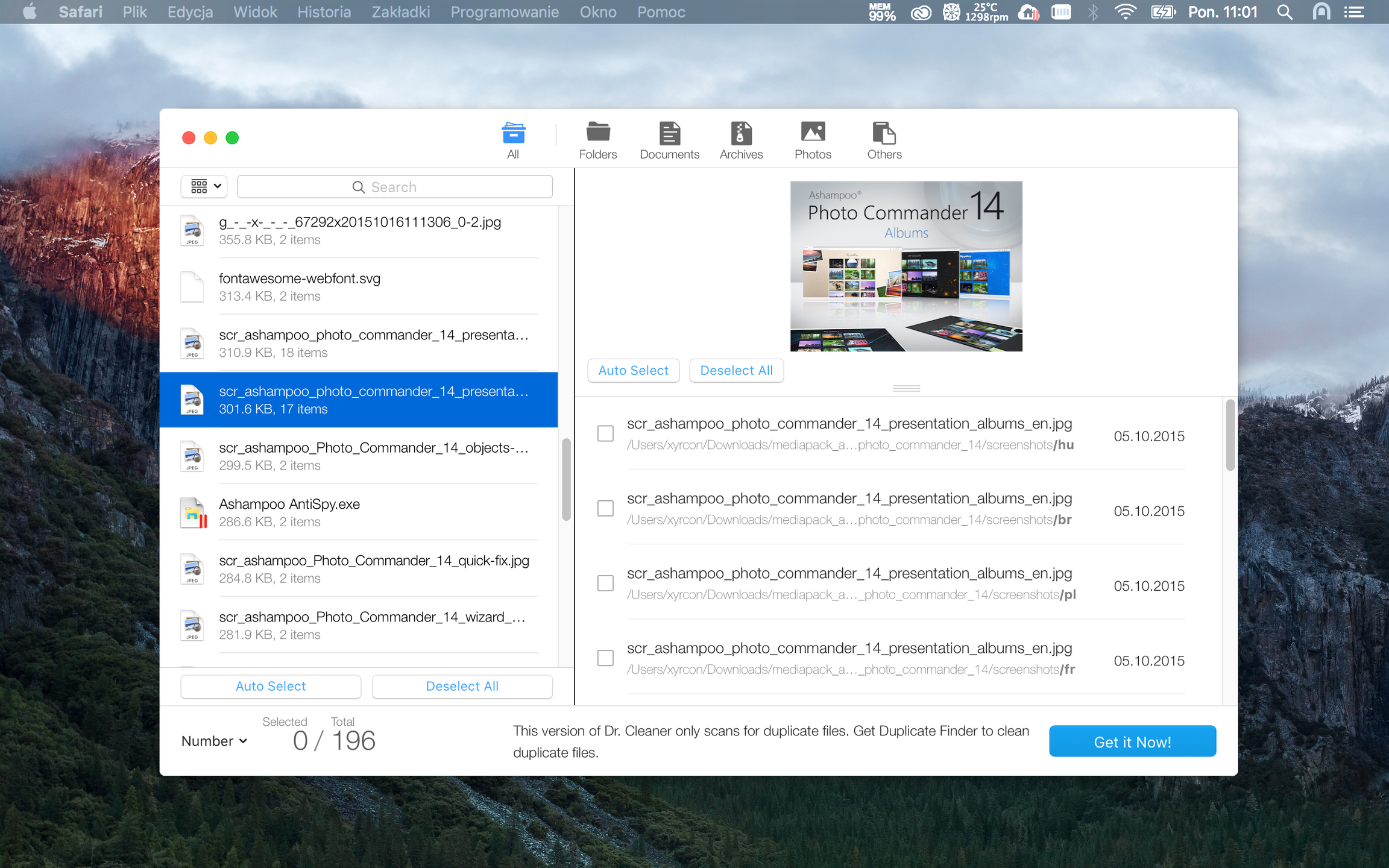Select the scr_ashampoo_Photo_Commander_14_quick-fix.jpg row
This screenshot has height=868, width=1389.
pos(359,569)
